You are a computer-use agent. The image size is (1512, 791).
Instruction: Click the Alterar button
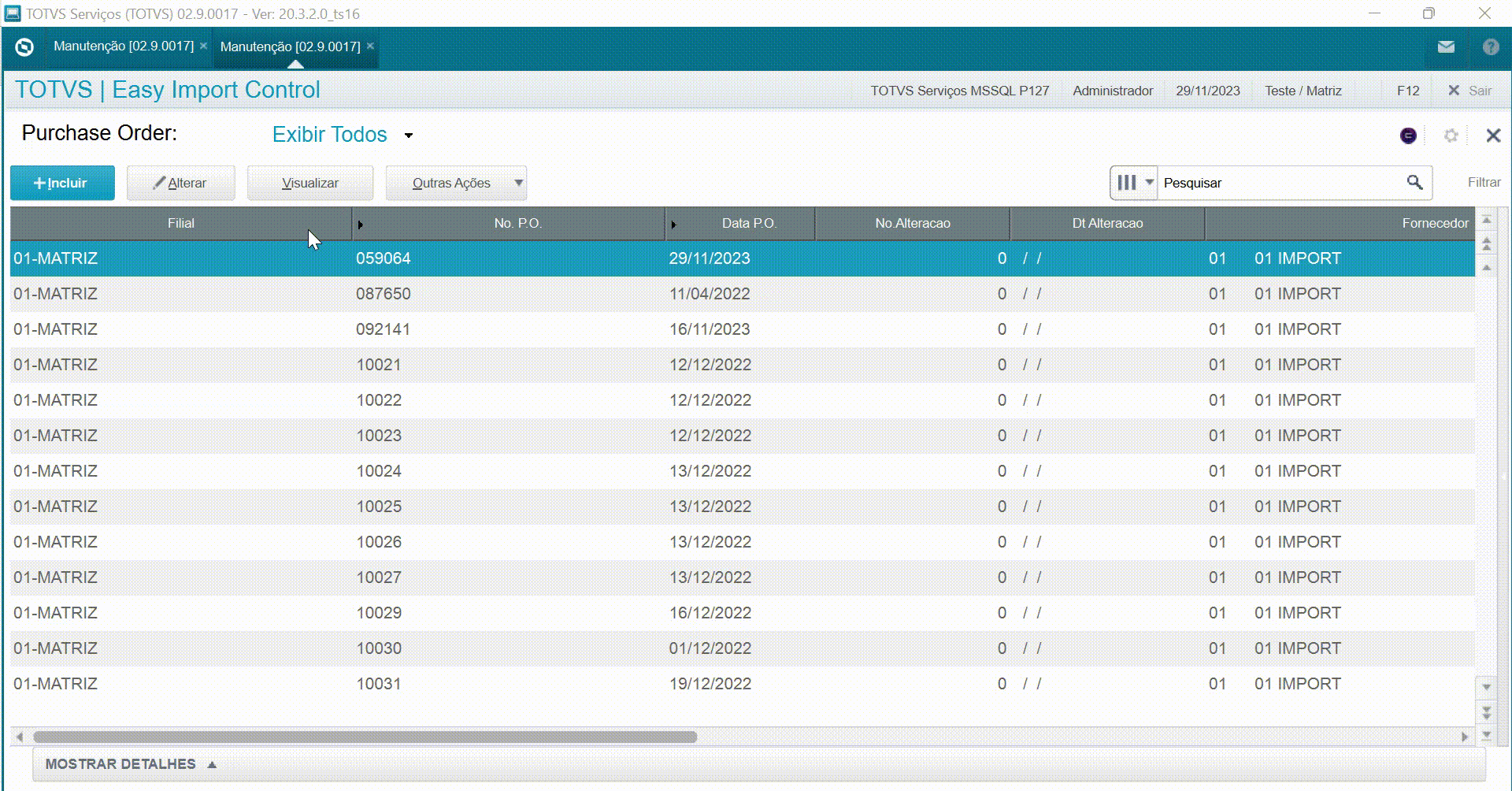181,183
